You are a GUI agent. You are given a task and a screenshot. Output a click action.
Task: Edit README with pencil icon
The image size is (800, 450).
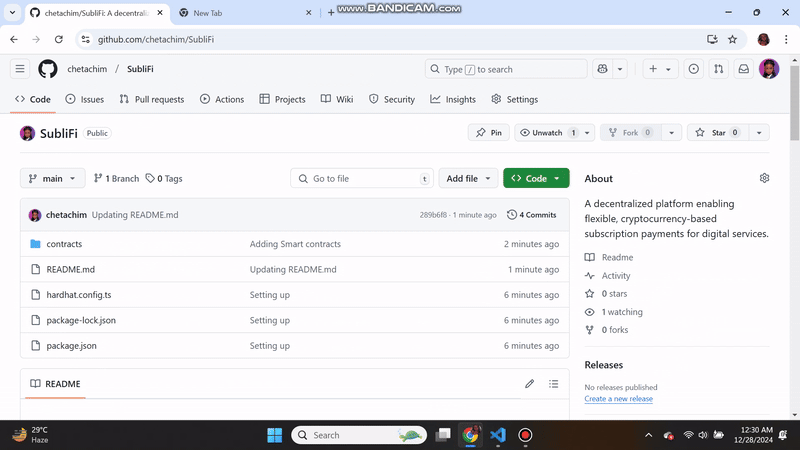pos(529,384)
